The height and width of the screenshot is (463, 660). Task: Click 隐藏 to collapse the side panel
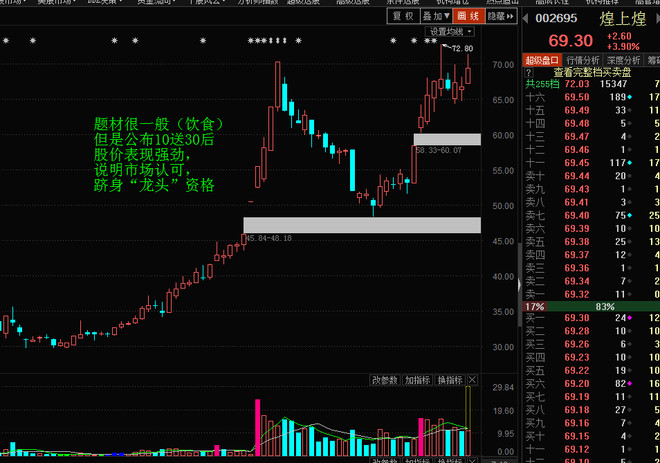coord(500,16)
